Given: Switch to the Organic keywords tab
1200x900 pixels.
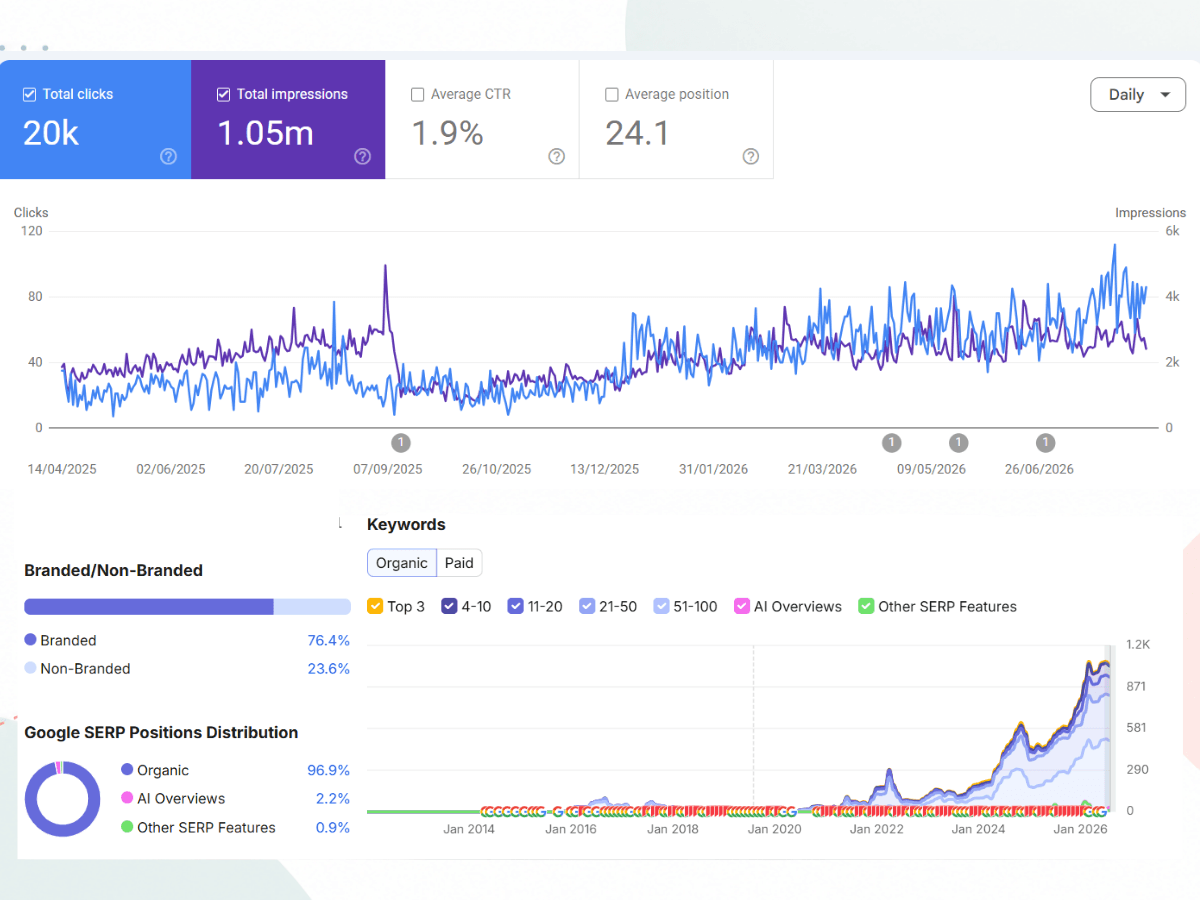Looking at the screenshot, I should [401, 563].
